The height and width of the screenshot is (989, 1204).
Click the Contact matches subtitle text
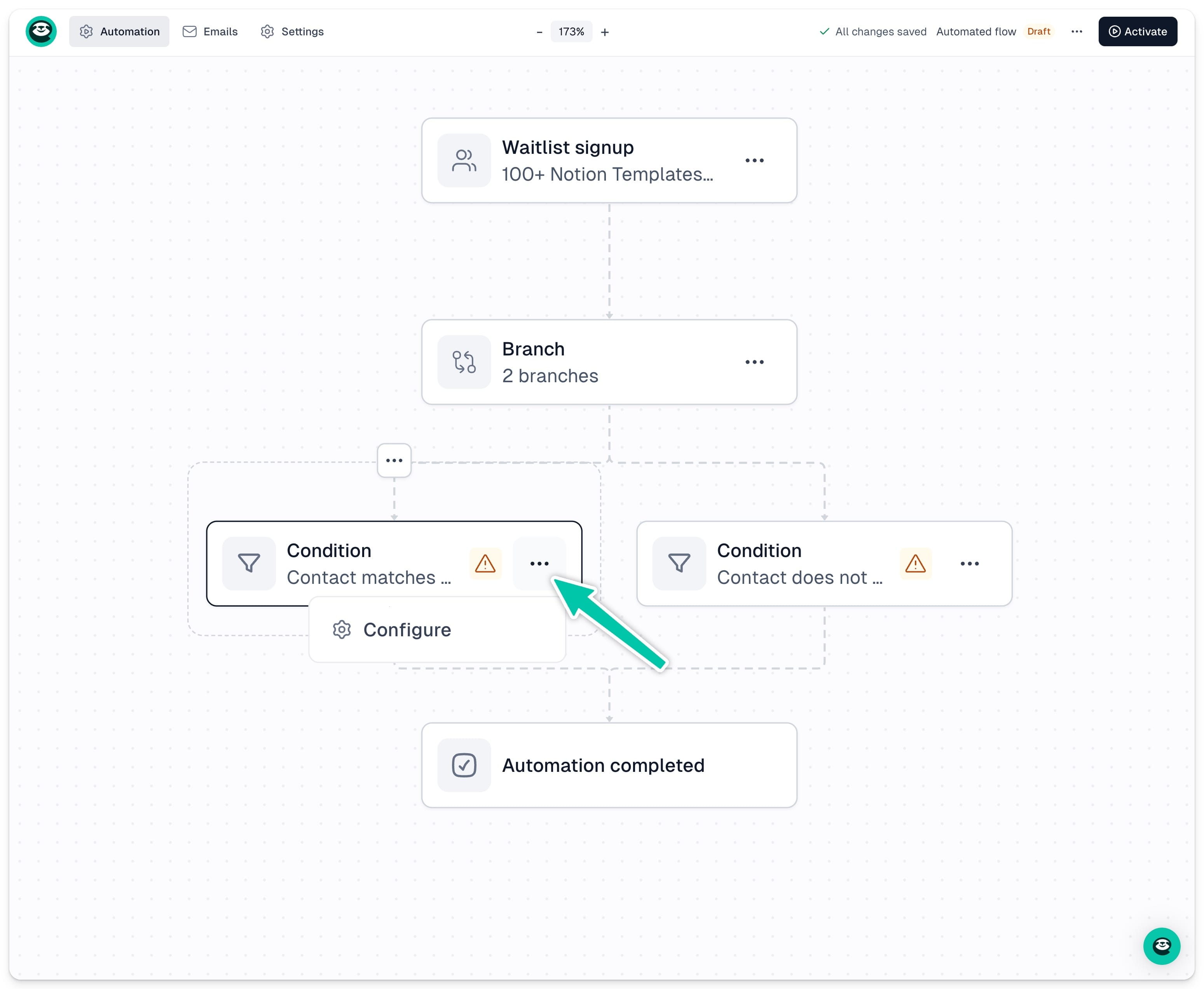tap(369, 578)
